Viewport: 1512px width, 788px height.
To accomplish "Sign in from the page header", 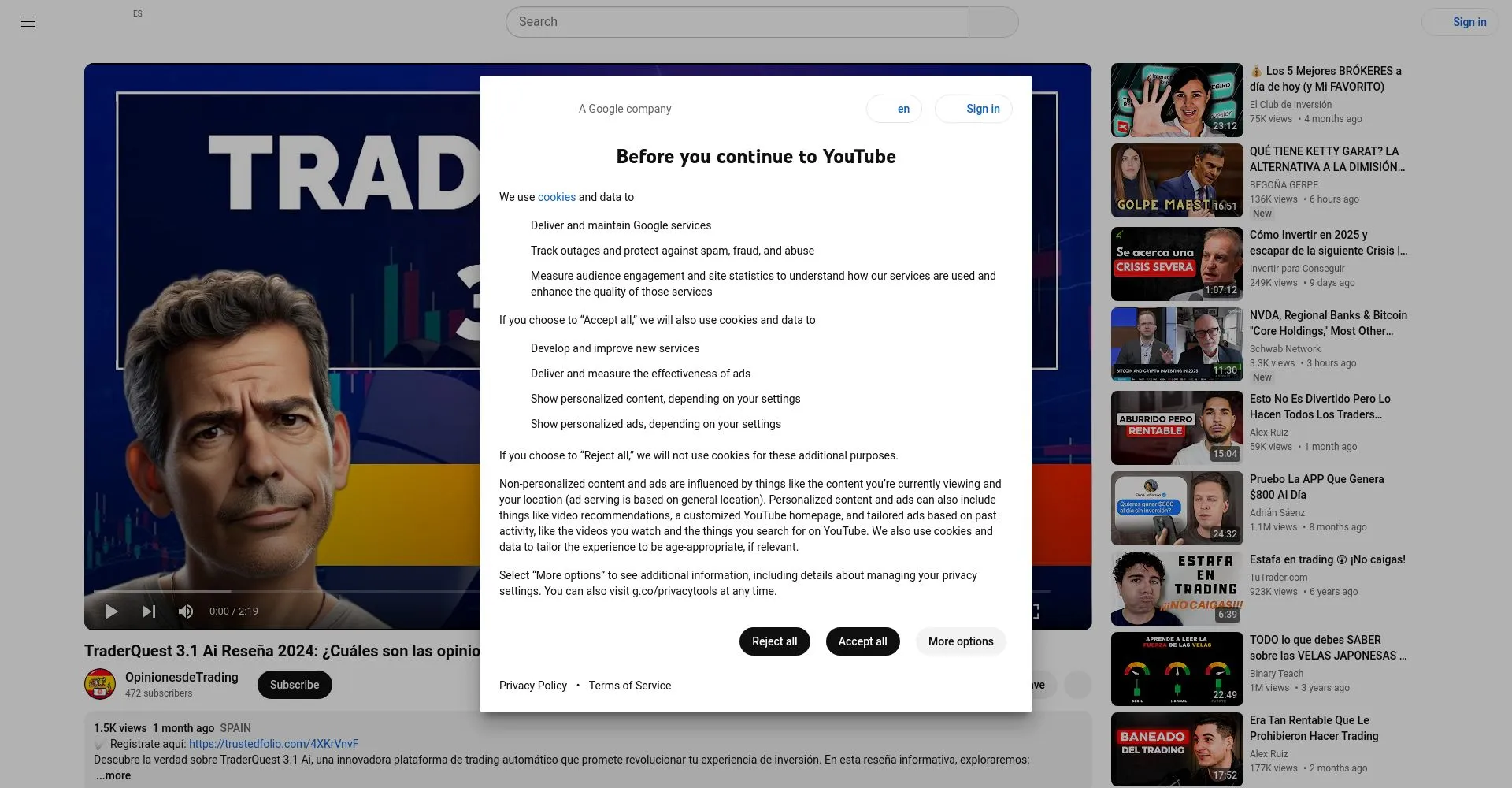I will 1460,22.
